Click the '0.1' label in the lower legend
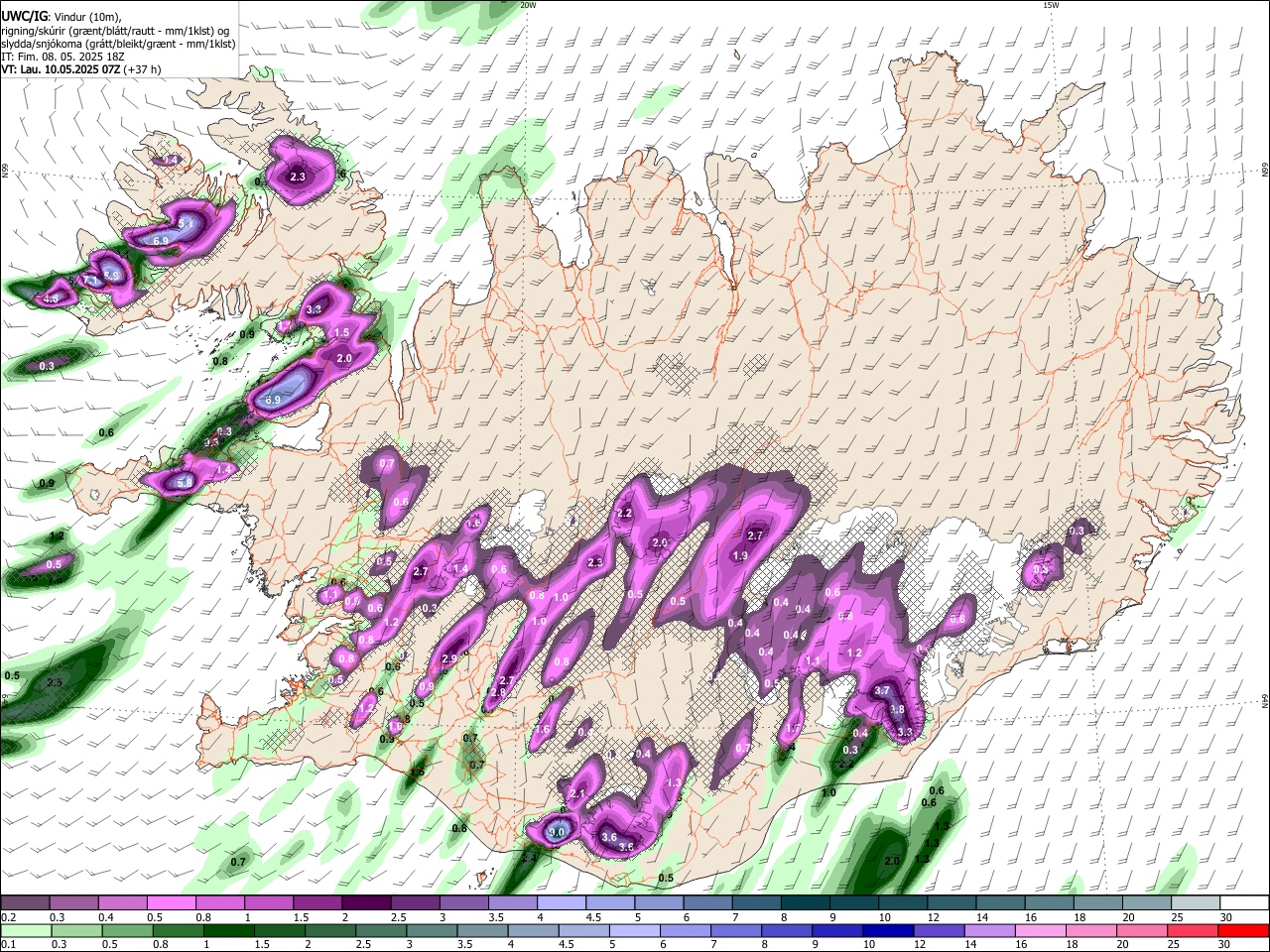The width and height of the screenshot is (1270, 952). (7, 945)
